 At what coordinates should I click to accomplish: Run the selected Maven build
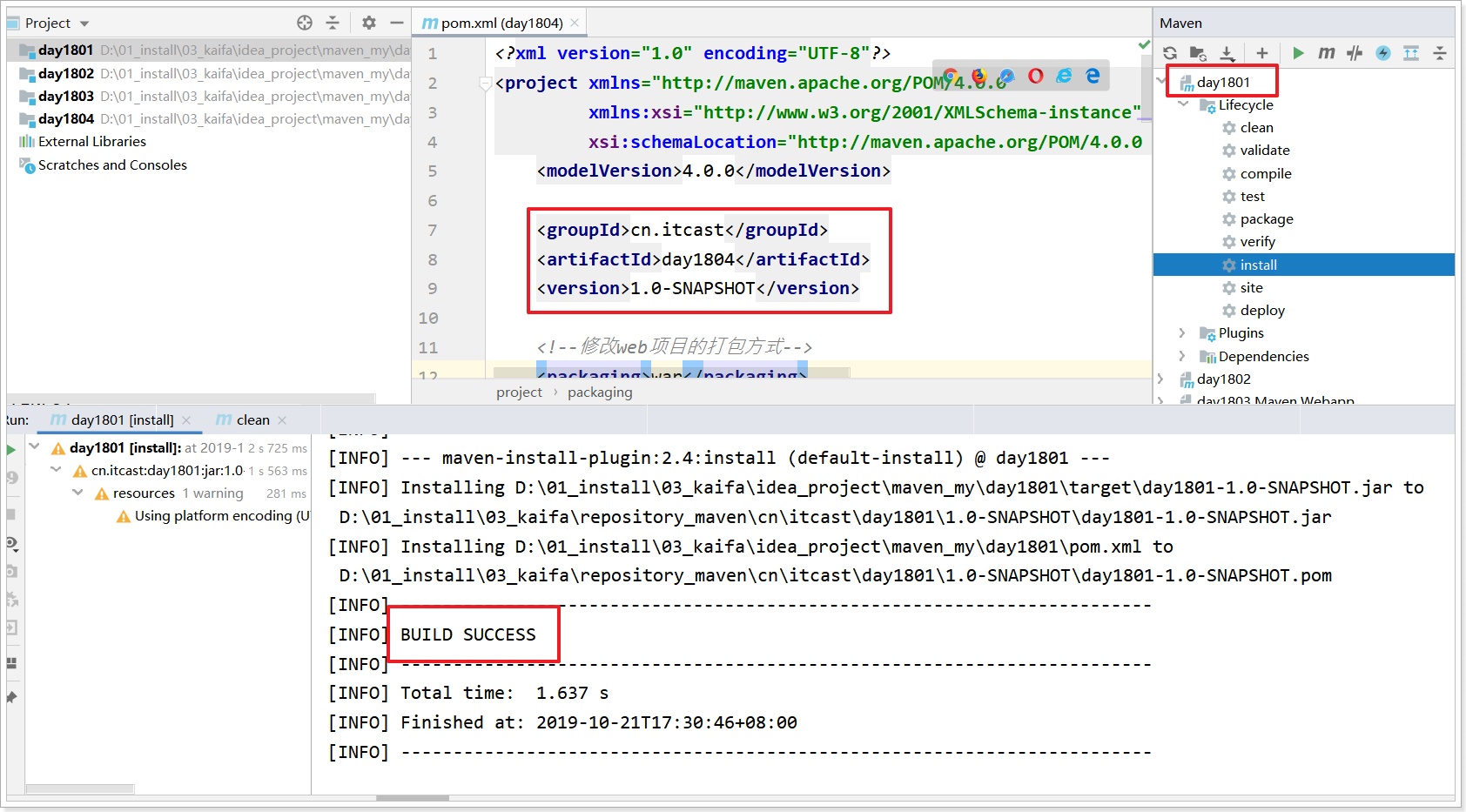[x=1298, y=53]
